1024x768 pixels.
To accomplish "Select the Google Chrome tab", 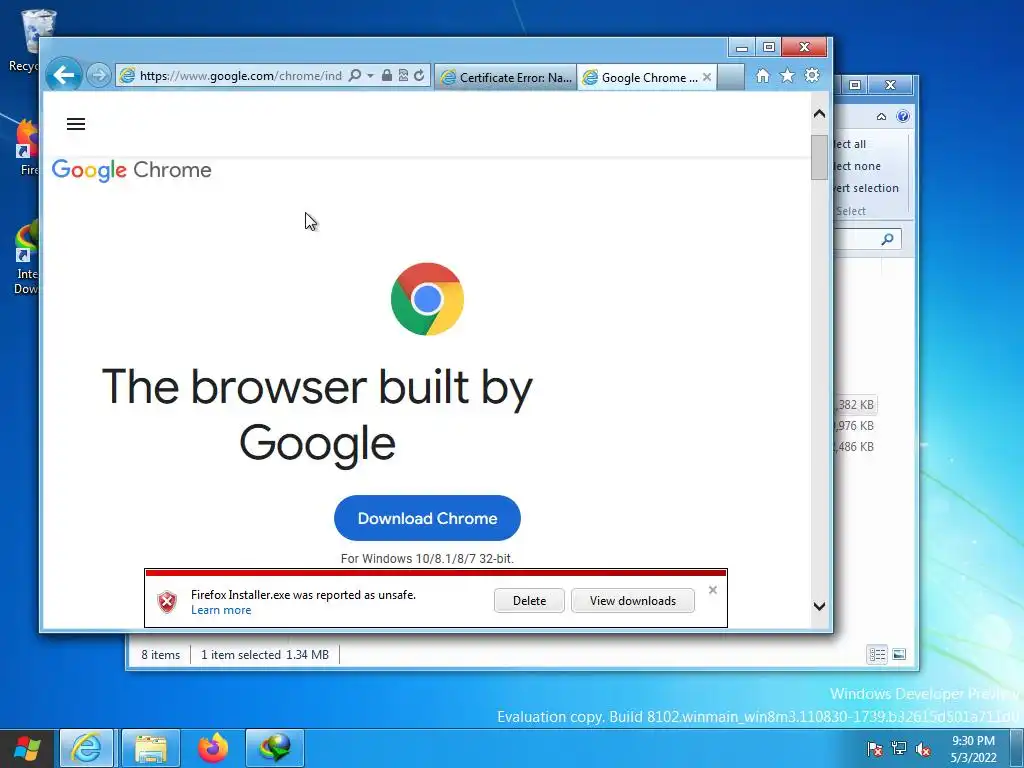I will pos(642,78).
